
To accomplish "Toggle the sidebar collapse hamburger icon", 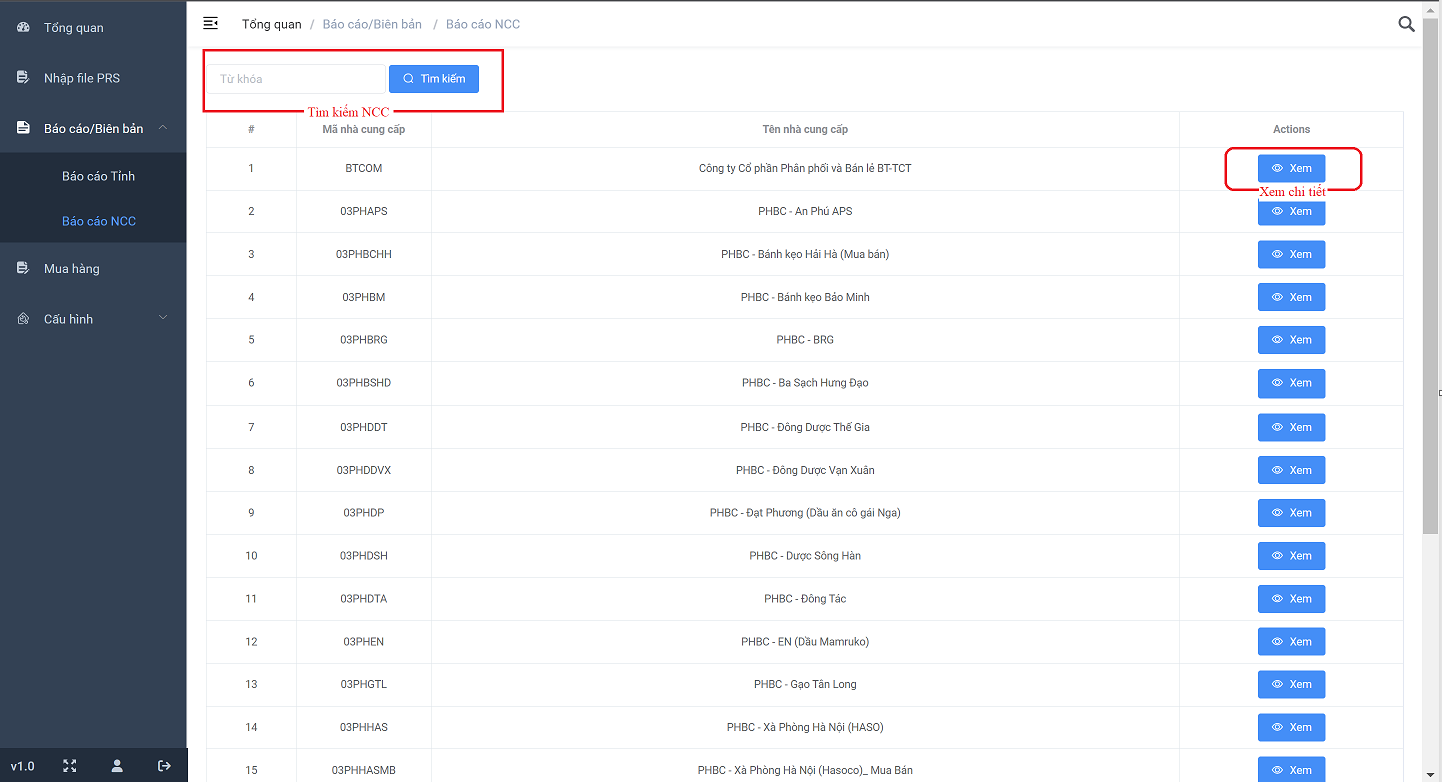I will point(210,23).
